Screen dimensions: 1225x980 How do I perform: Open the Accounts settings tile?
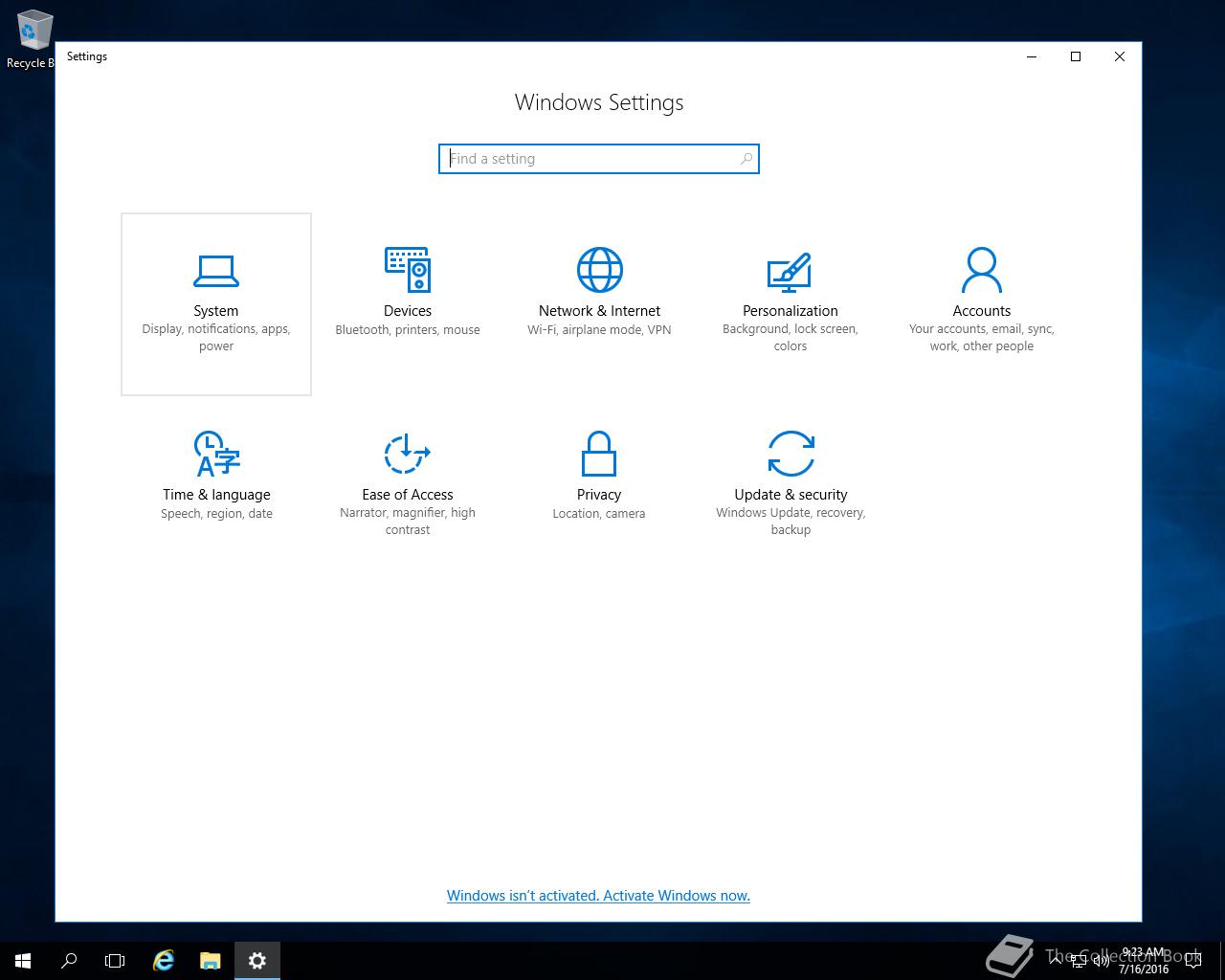point(982,303)
